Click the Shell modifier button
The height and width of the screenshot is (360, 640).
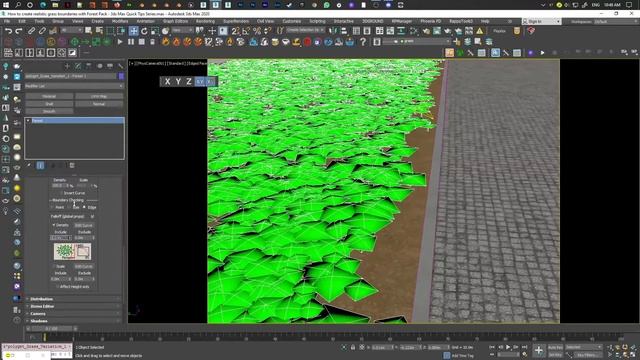[49, 104]
